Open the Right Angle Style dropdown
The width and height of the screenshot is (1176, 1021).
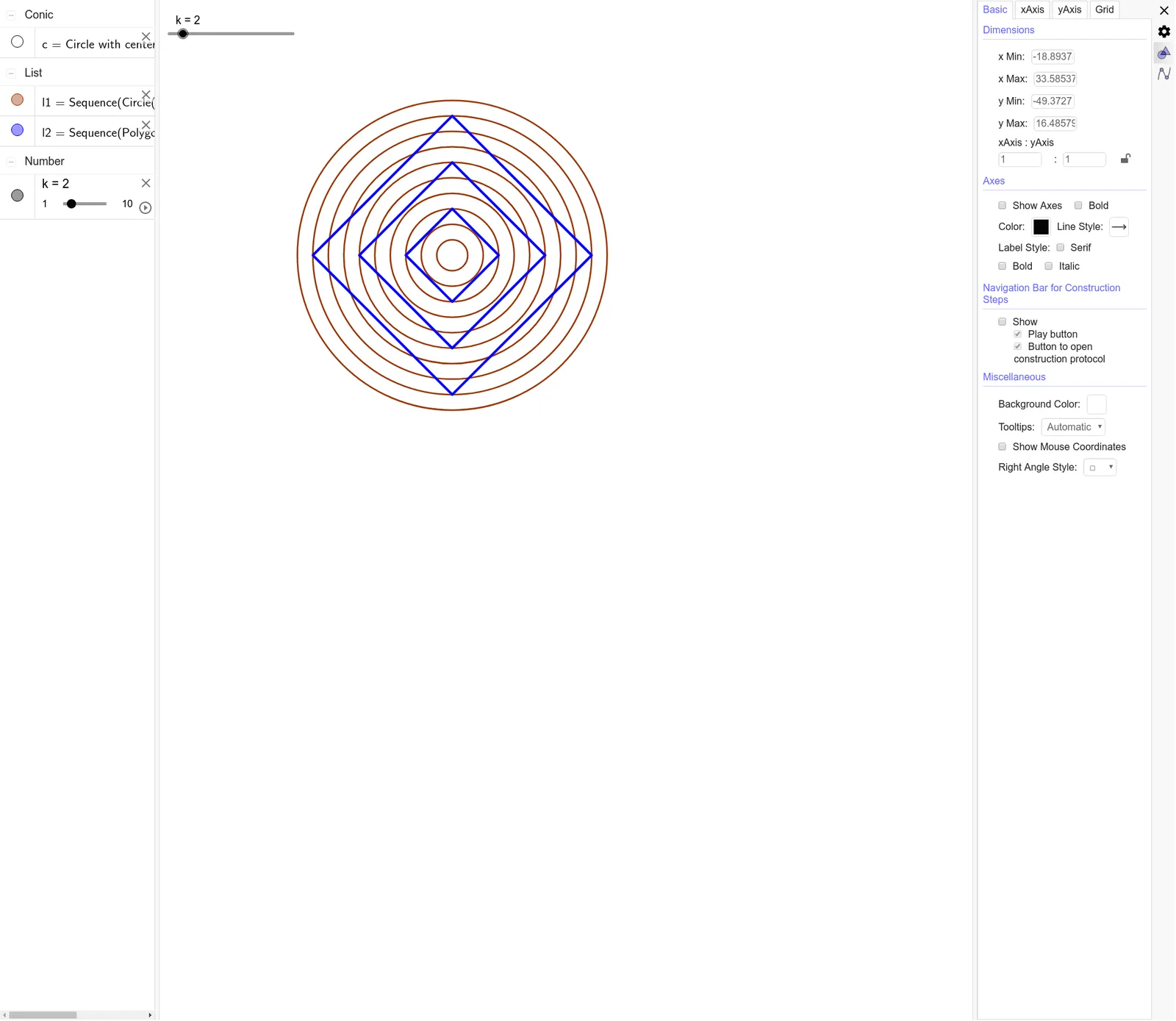point(1100,467)
